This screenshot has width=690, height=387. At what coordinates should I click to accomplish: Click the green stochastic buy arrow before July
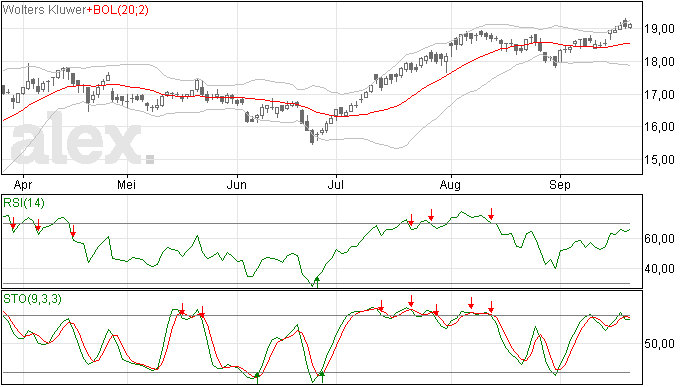[x=322, y=377]
